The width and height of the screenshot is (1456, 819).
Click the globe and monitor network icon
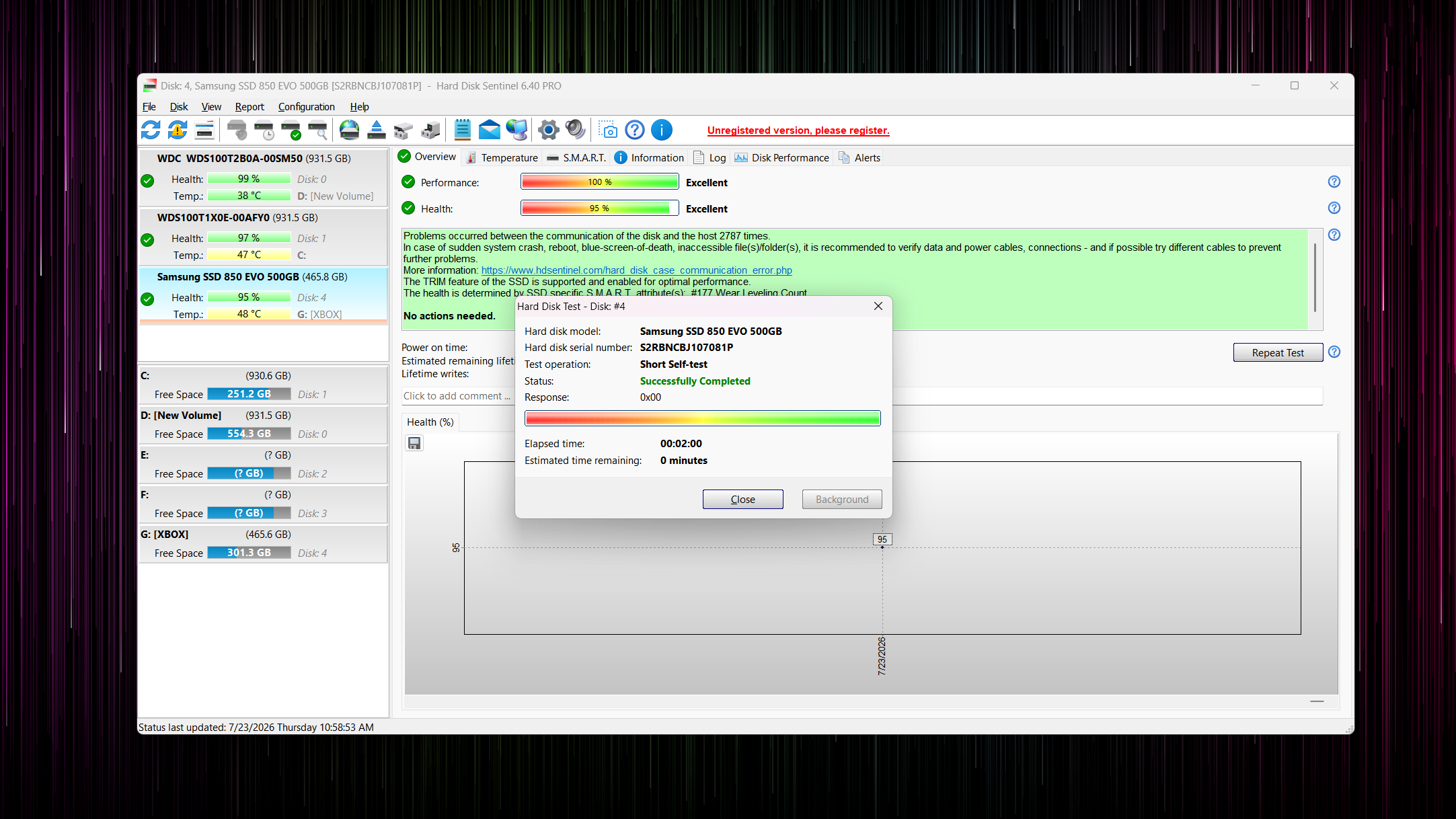coord(516,130)
